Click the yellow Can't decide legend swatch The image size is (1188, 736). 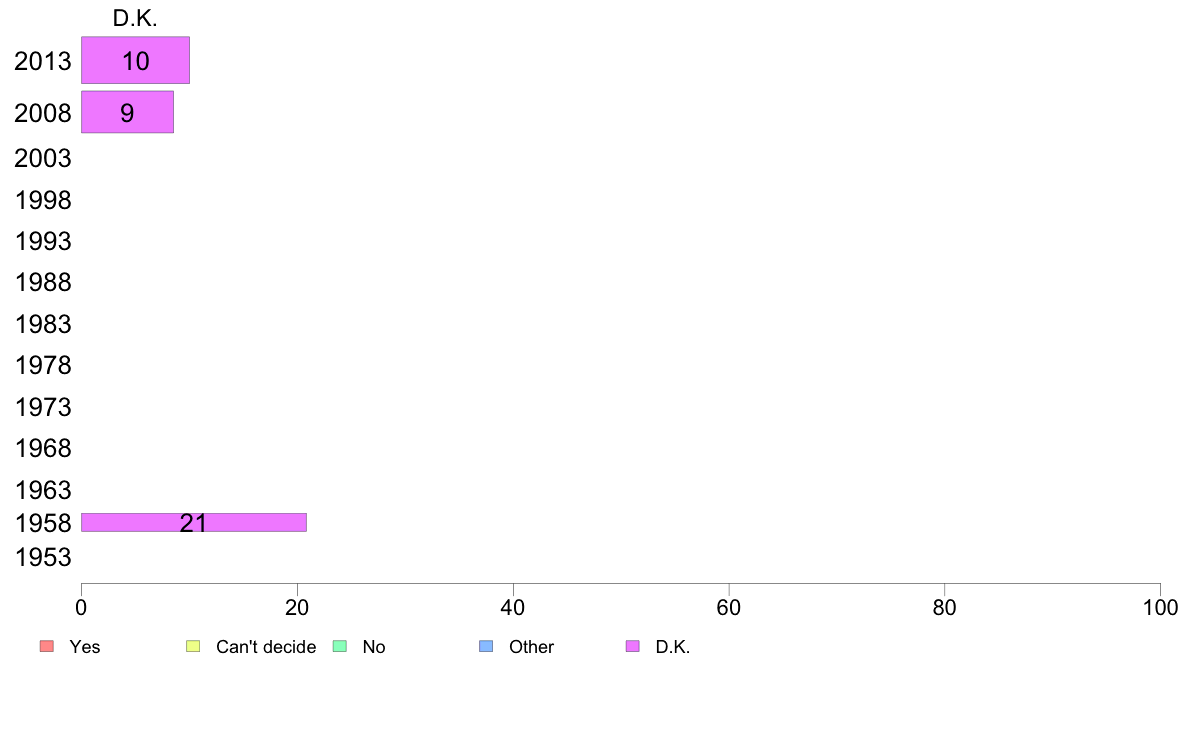tap(193, 646)
